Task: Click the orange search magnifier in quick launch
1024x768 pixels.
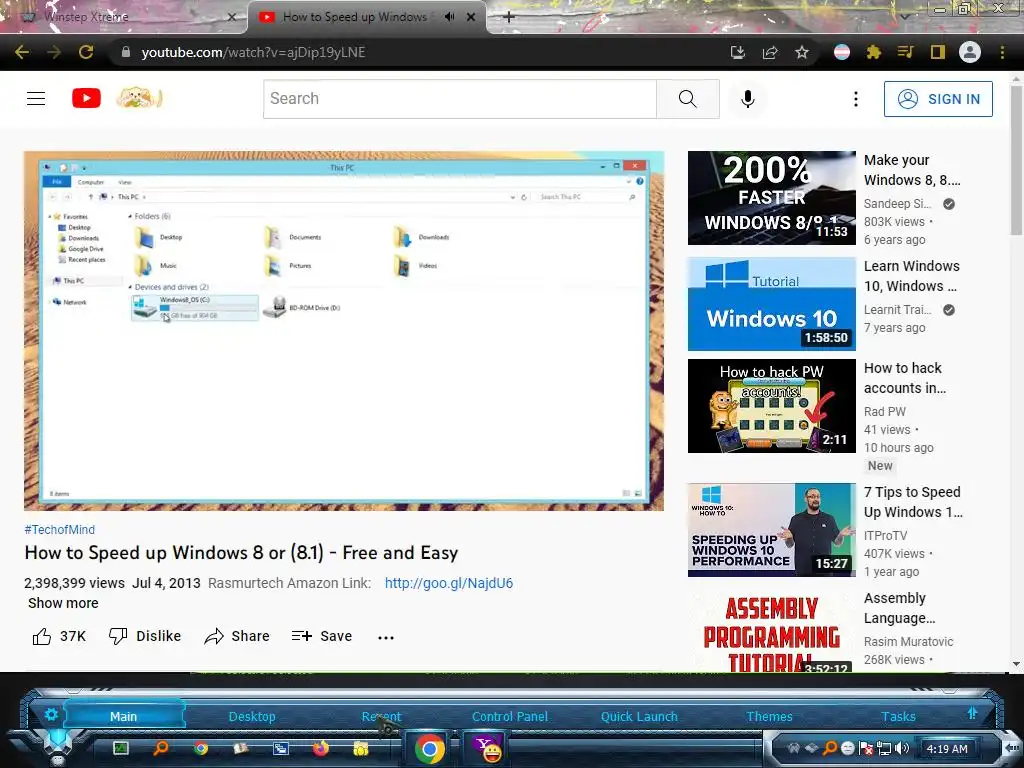Action: pos(161,748)
